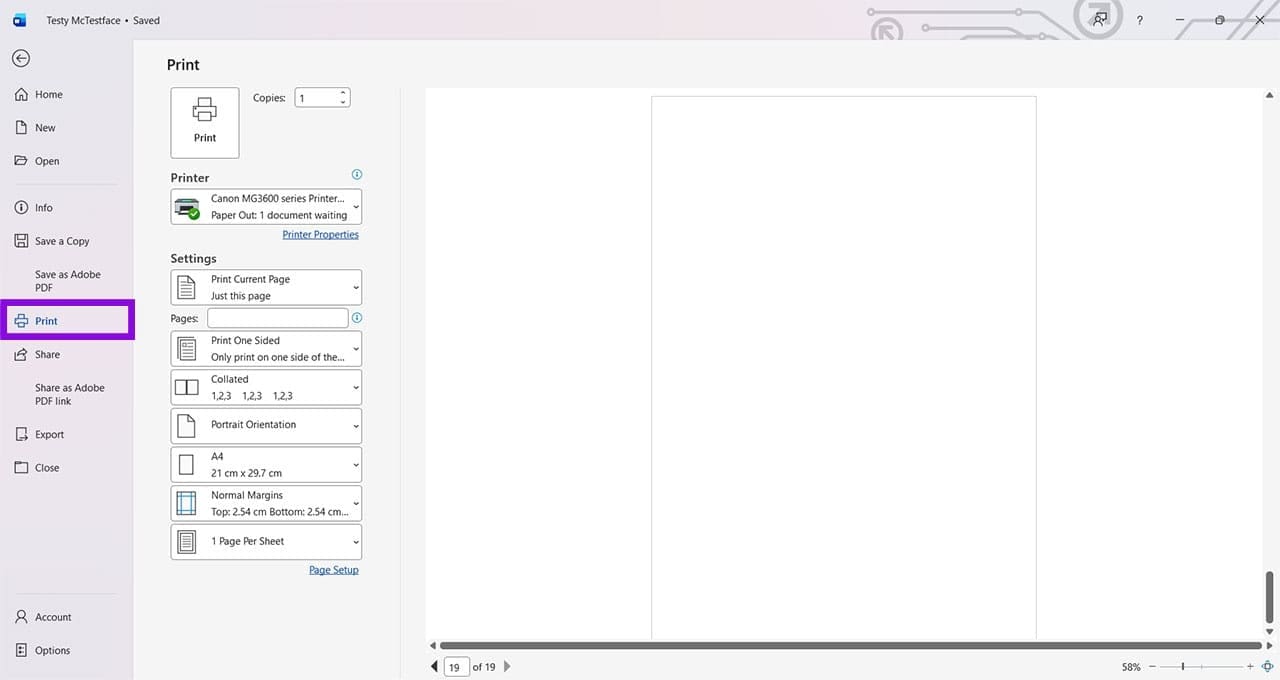
Task: Open the Print Current Page dropdown
Action: click(266, 287)
